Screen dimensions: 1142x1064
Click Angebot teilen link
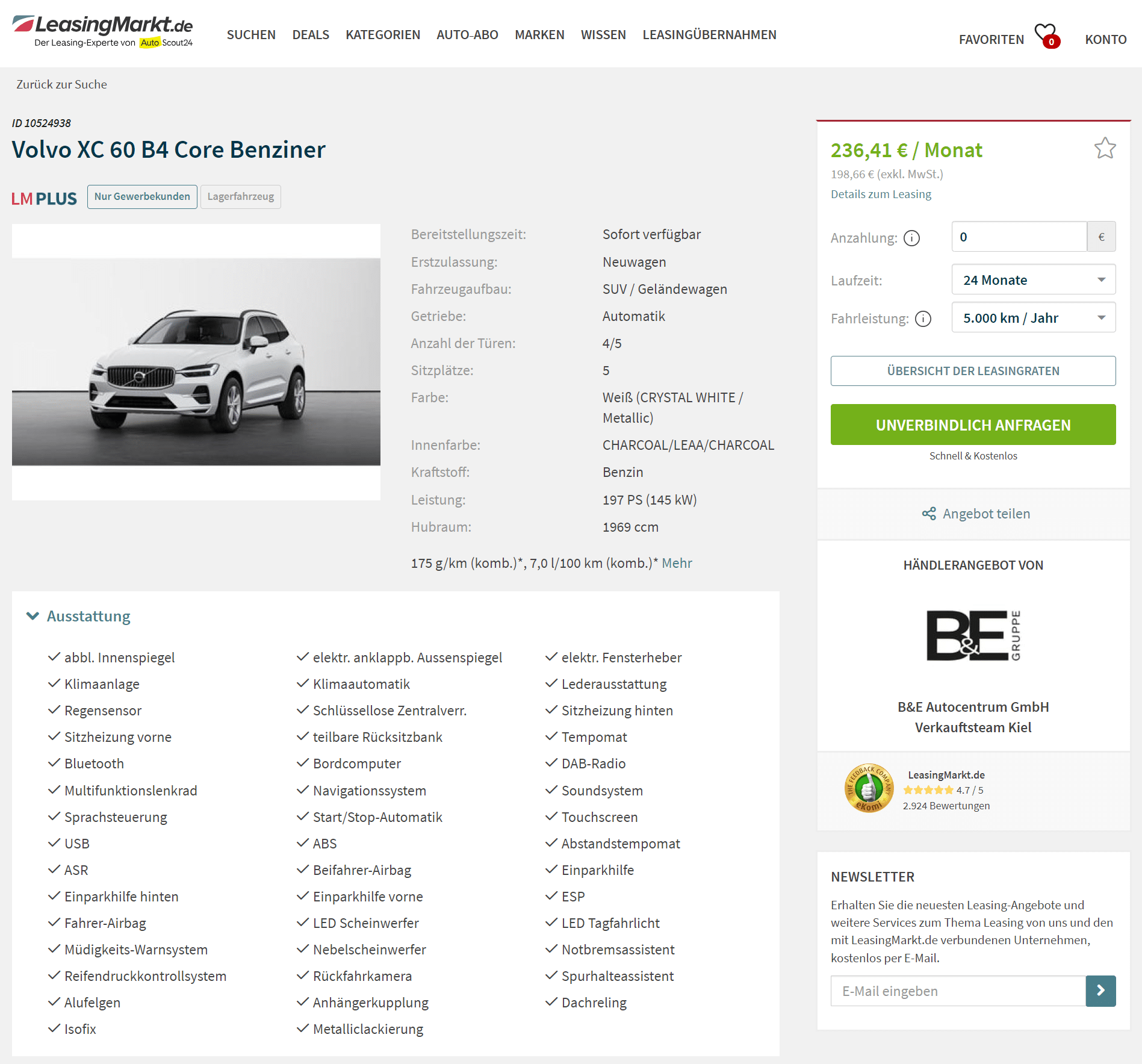click(x=986, y=514)
